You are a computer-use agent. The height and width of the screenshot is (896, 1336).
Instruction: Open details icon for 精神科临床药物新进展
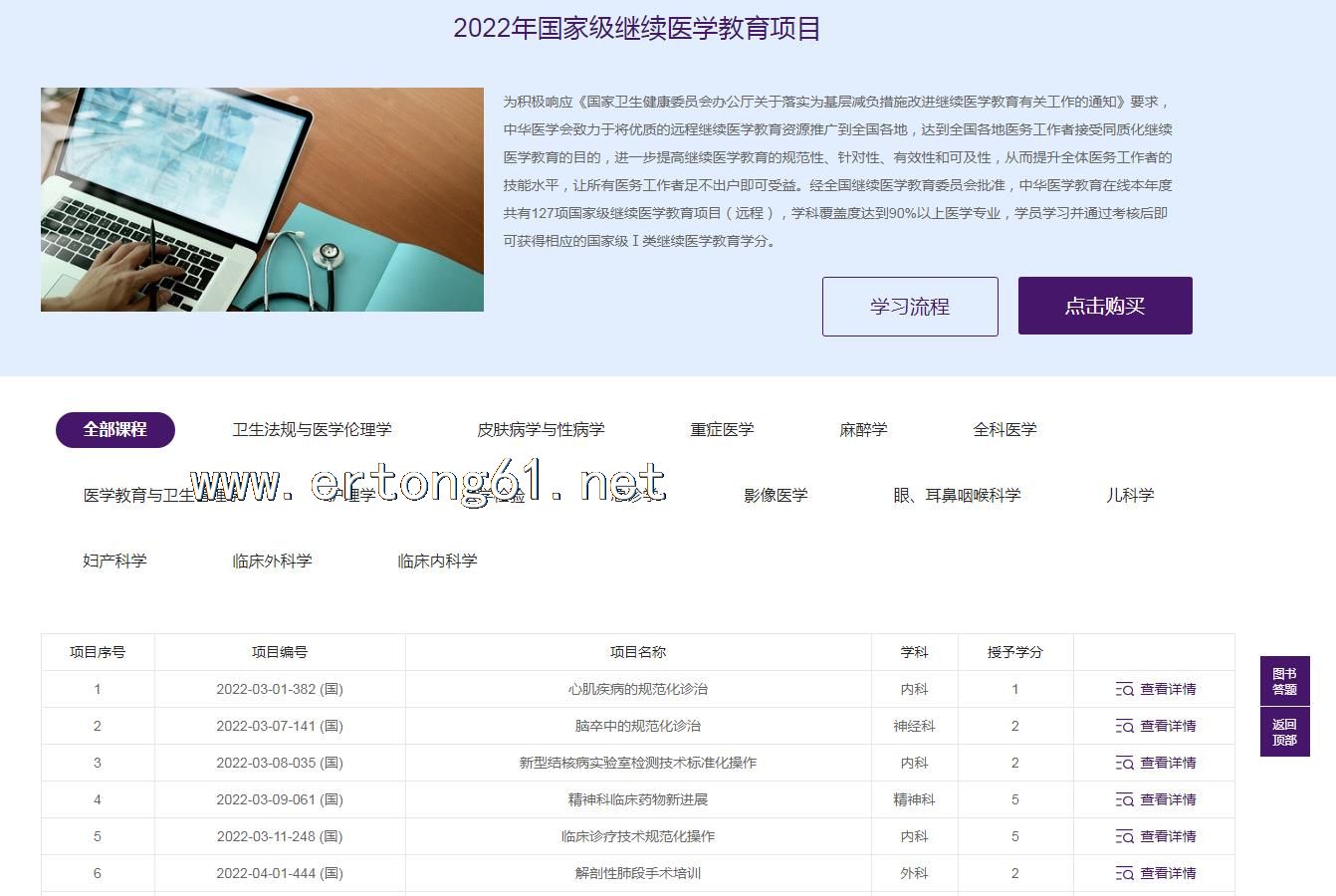(x=1125, y=799)
